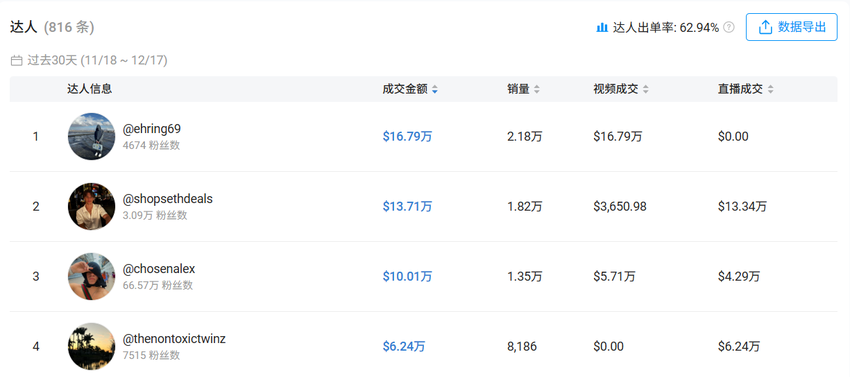The height and width of the screenshot is (377, 850).
Task: Click help icon next to 达人出单率
Action: pyautogui.click(x=729, y=27)
